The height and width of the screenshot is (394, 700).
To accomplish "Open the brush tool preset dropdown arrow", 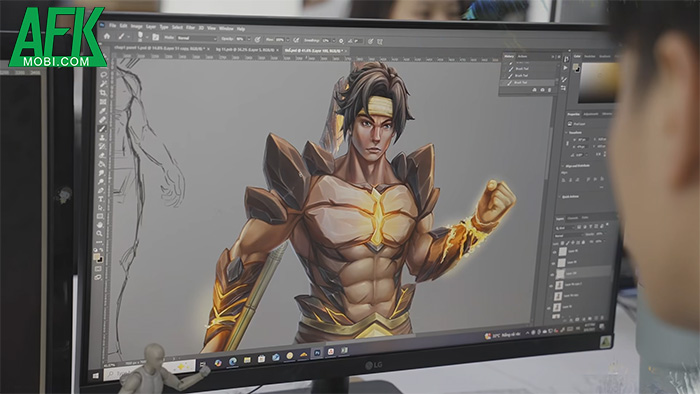I will click(x=128, y=37).
